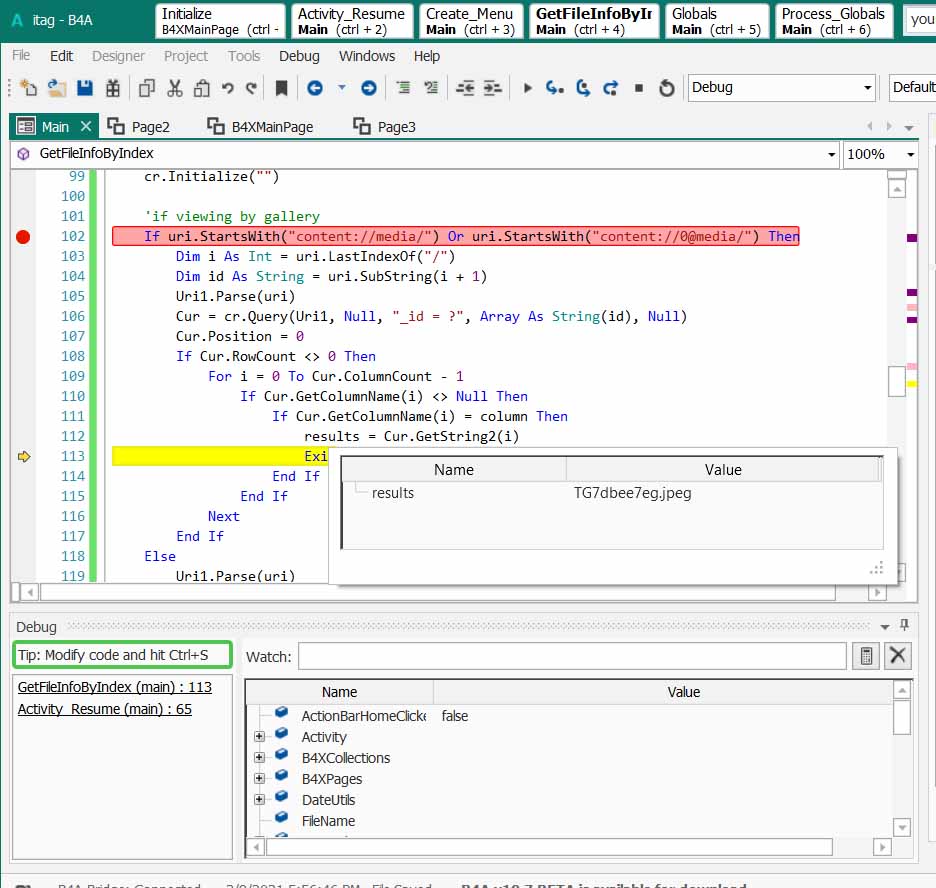Expand the B4XPages tree node
Screen dimensions: 936x888
pyautogui.click(x=259, y=779)
